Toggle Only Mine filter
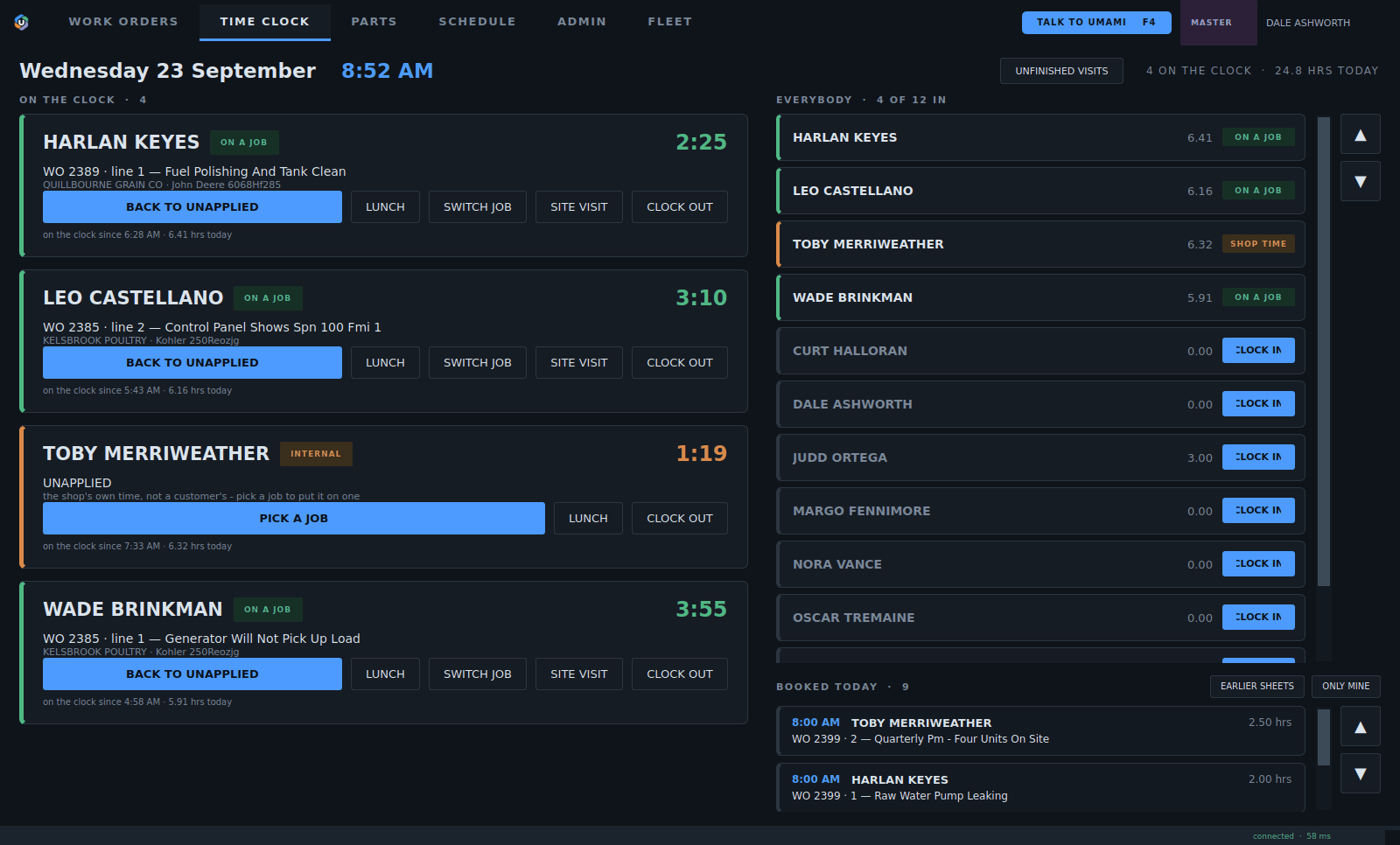1400x845 pixels. click(1346, 687)
